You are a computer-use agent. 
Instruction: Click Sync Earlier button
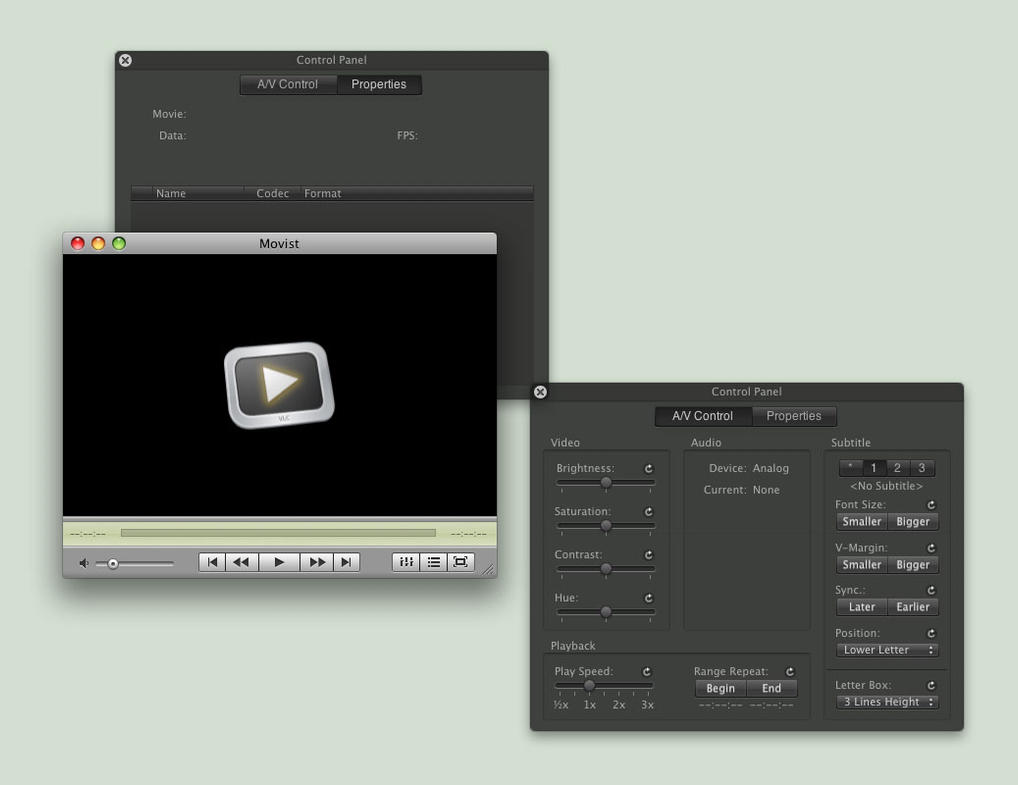913,607
